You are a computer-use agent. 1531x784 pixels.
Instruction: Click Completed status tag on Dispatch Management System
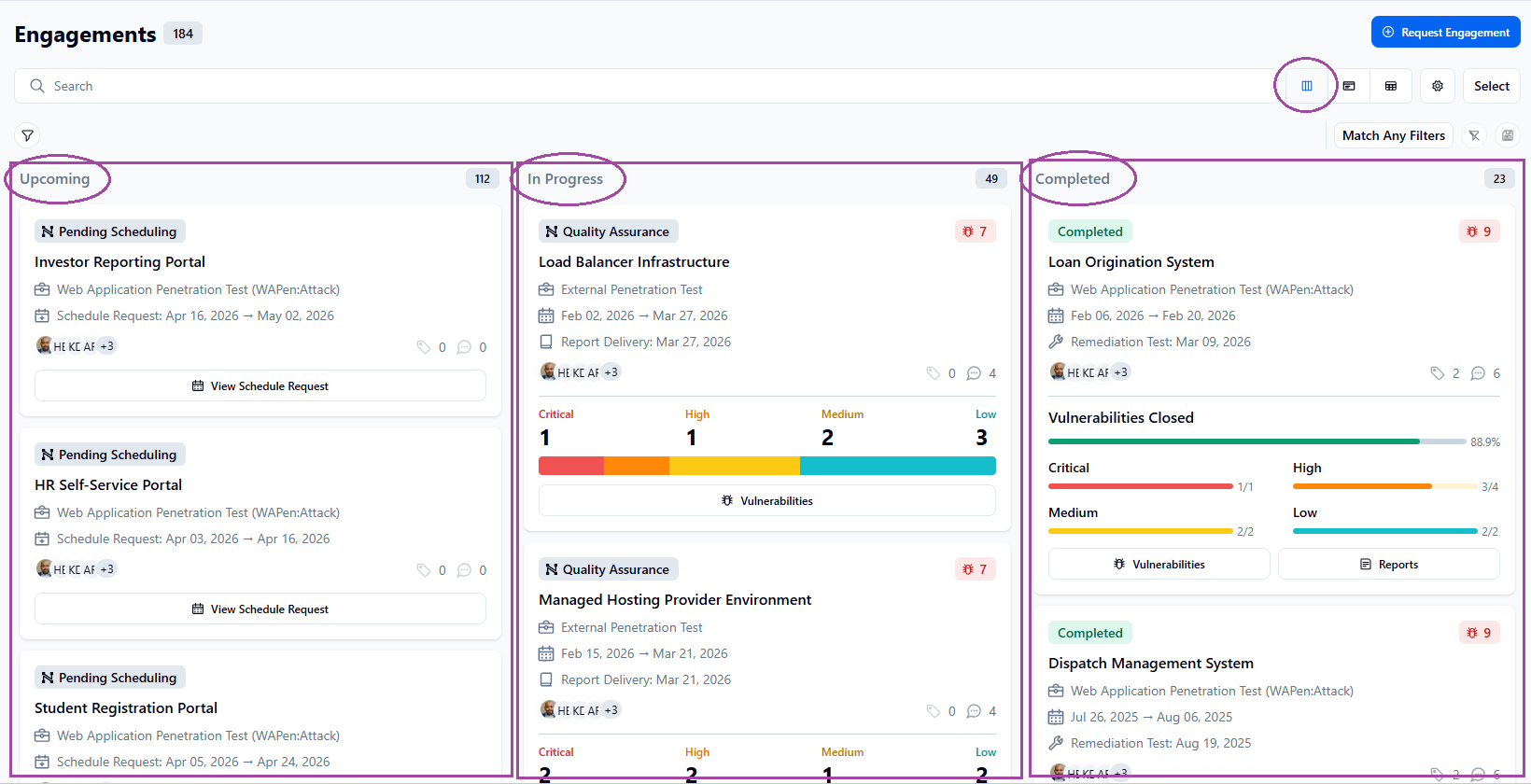click(1090, 633)
